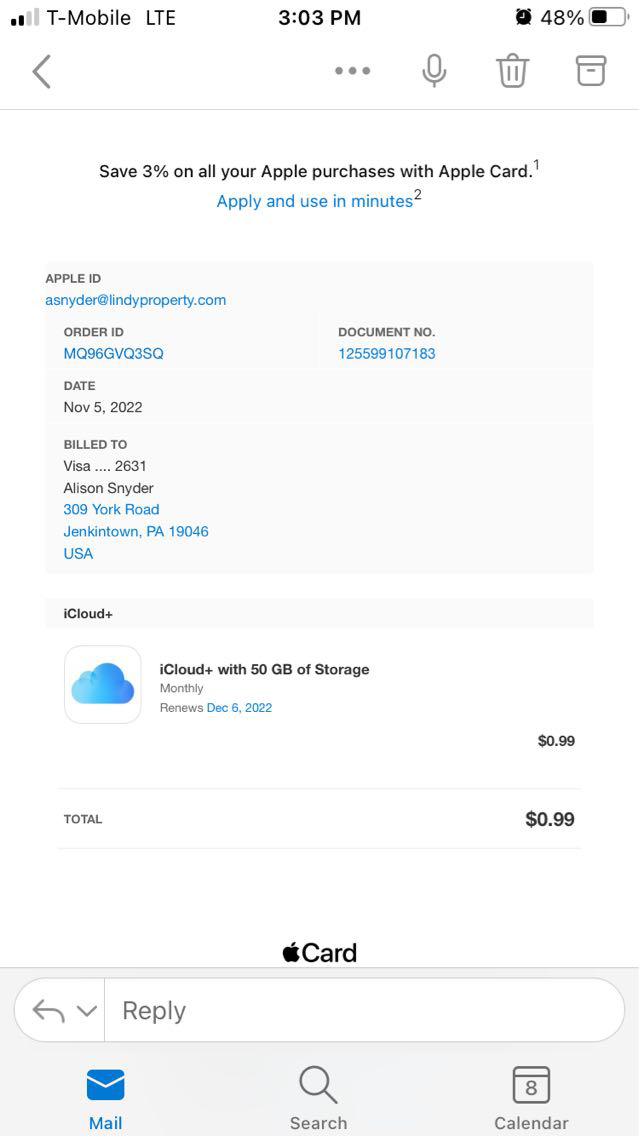Tap the reply arrow icon
The width and height of the screenshot is (639, 1136).
pyautogui.click(x=48, y=1011)
